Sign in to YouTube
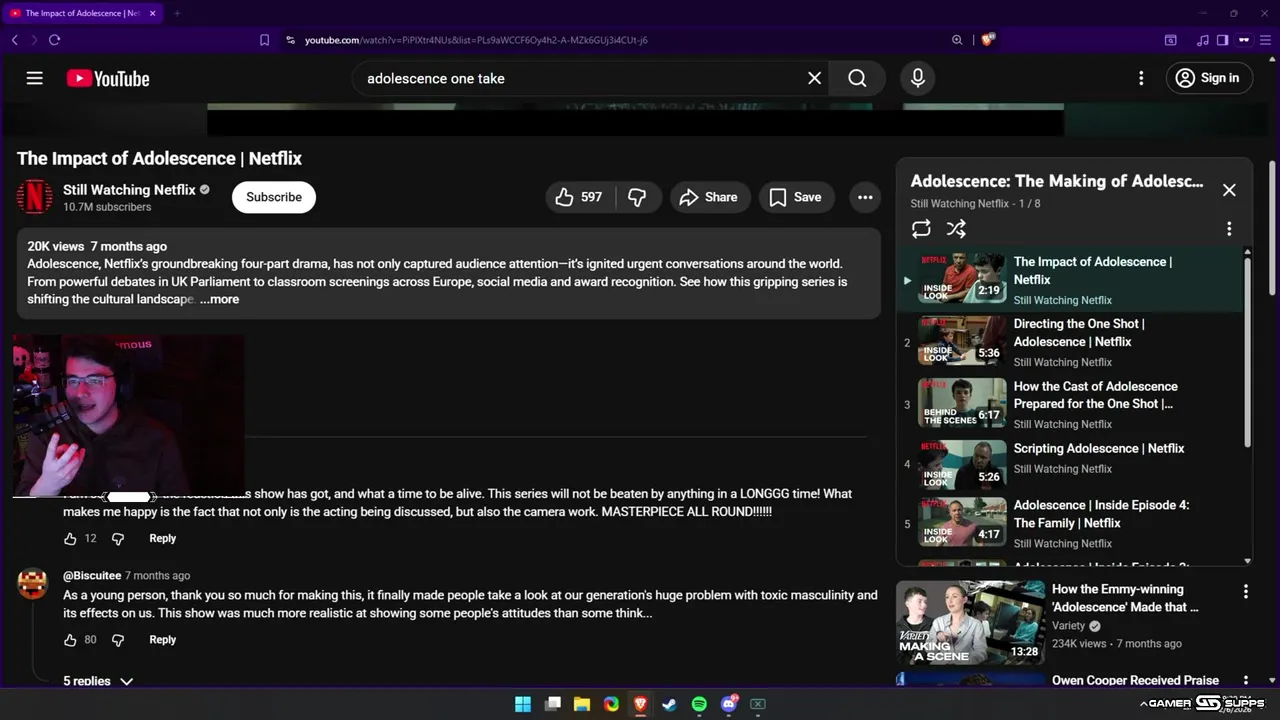 [x=1209, y=78]
